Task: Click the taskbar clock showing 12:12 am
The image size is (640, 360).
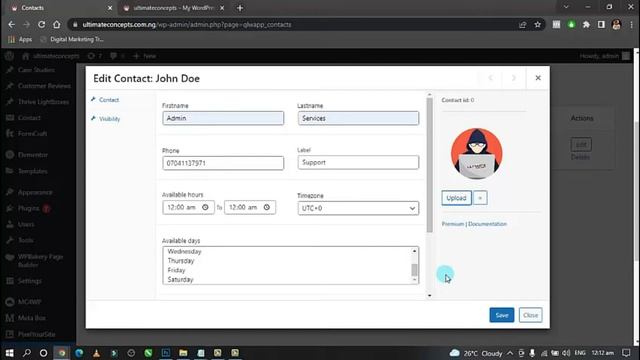Action: coord(602,353)
